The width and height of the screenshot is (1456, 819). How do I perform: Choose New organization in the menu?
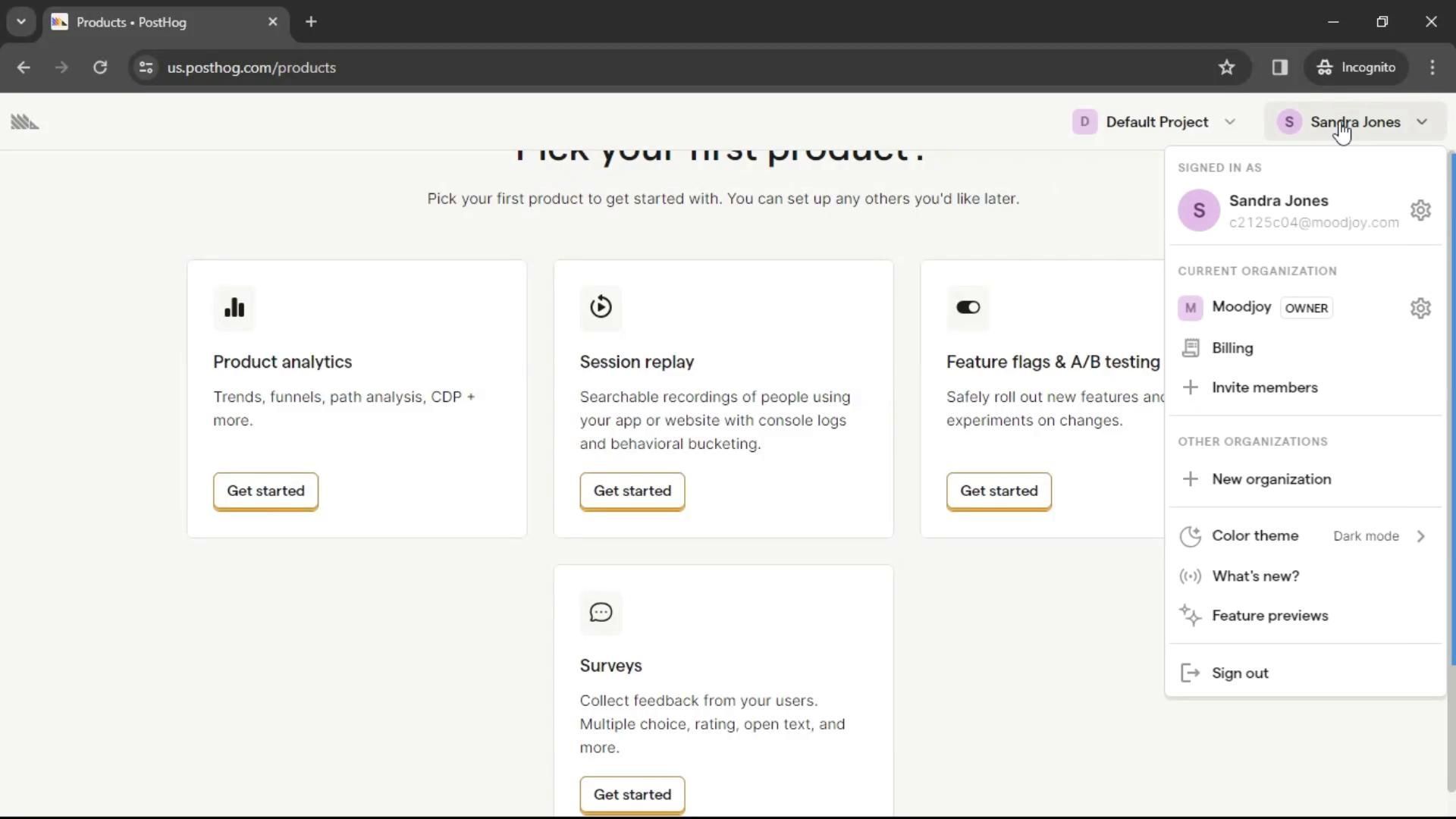click(x=1271, y=479)
